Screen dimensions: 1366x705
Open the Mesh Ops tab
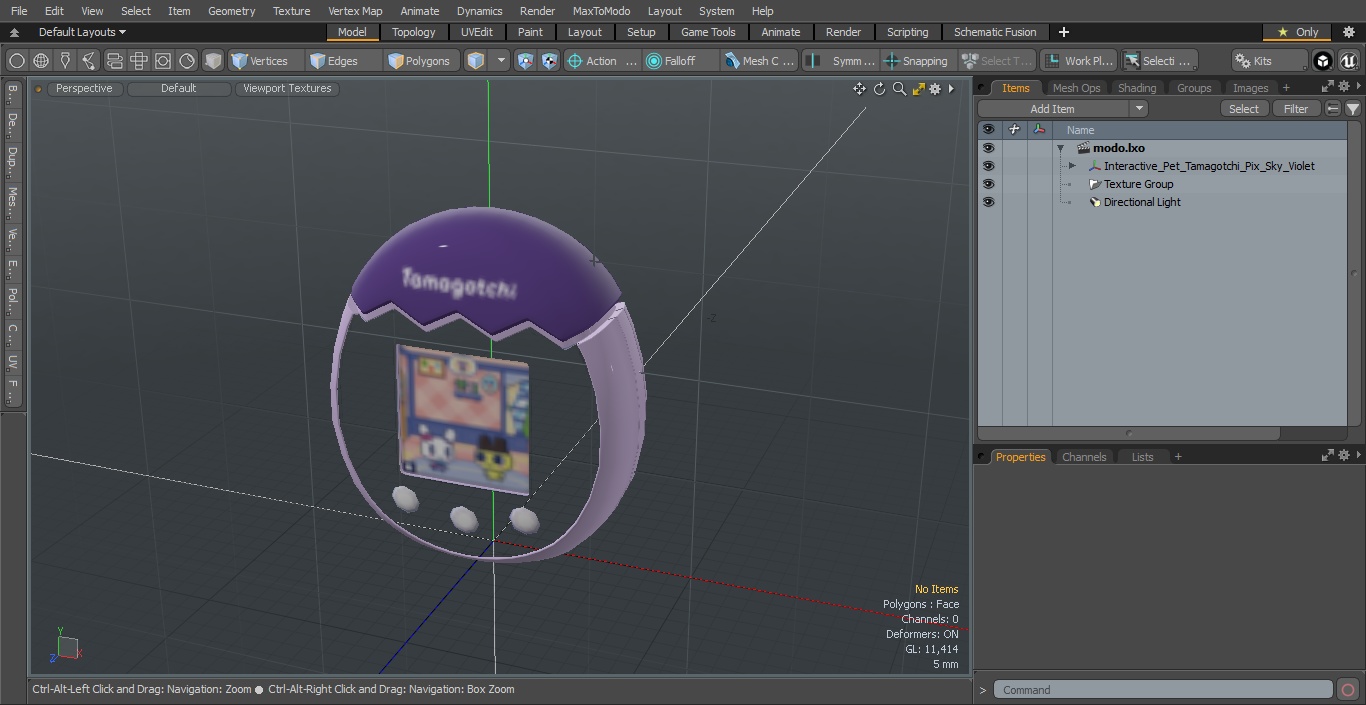point(1076,88)
